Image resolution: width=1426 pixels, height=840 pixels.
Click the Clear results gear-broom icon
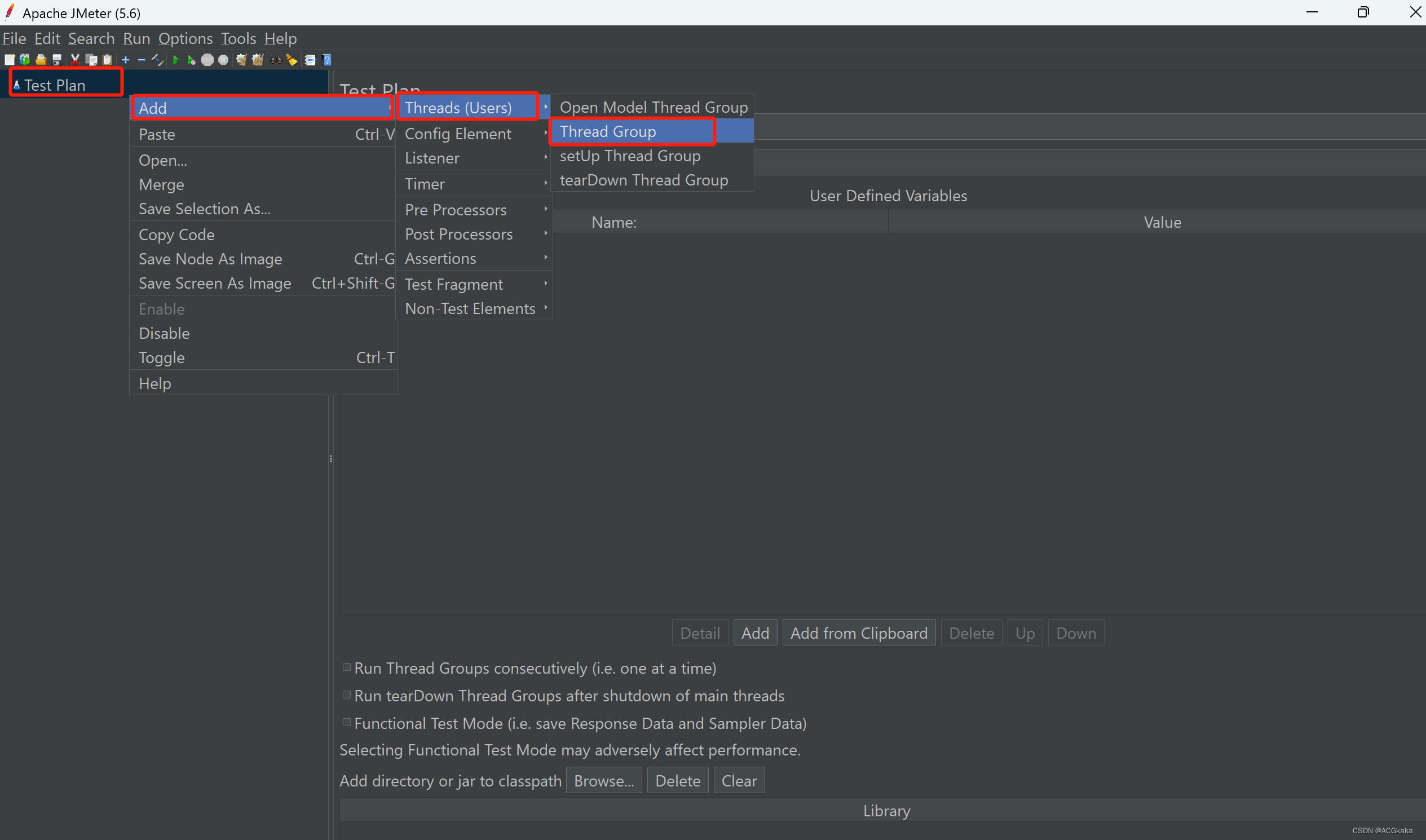click(x=241, y=60)
